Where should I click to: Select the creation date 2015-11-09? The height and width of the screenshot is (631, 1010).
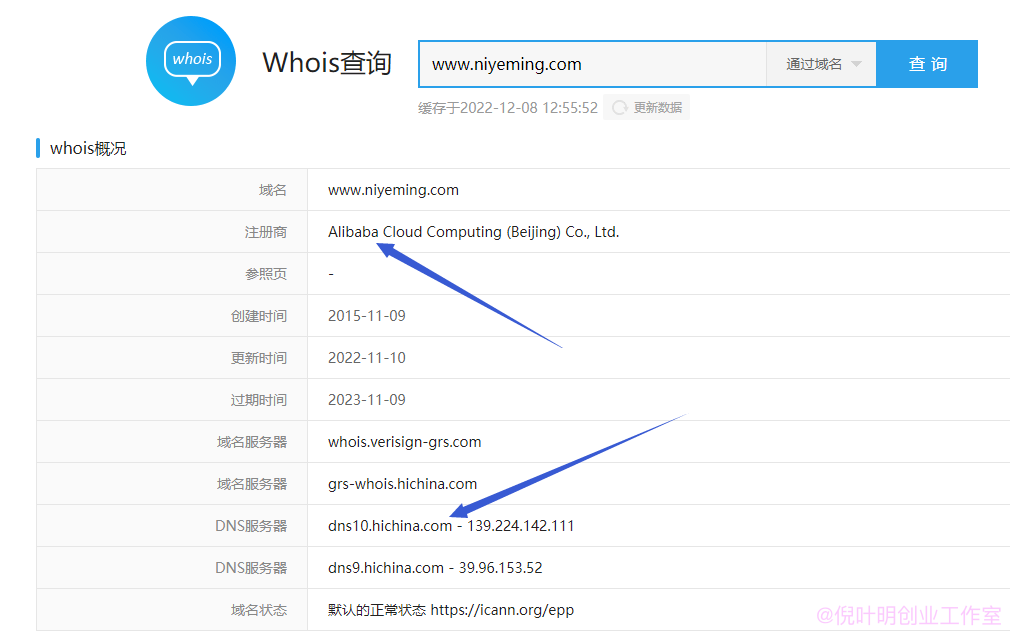[x=367, y=316]
